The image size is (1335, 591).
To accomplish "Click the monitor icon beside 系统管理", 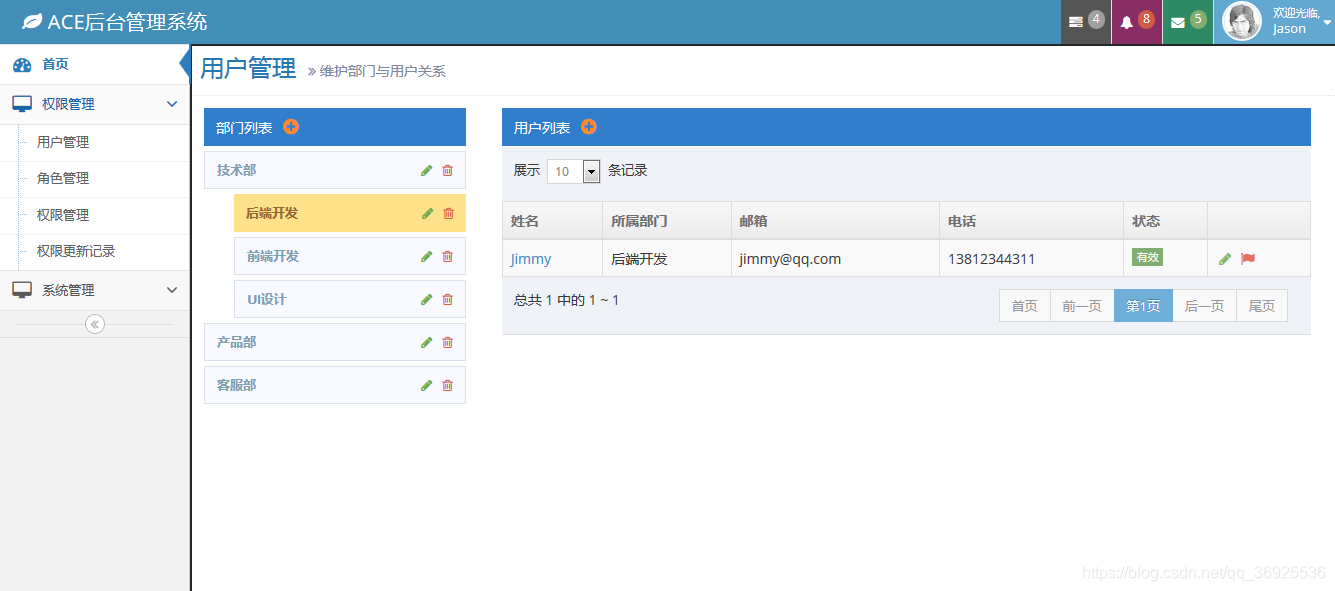I will pos(22,290).
